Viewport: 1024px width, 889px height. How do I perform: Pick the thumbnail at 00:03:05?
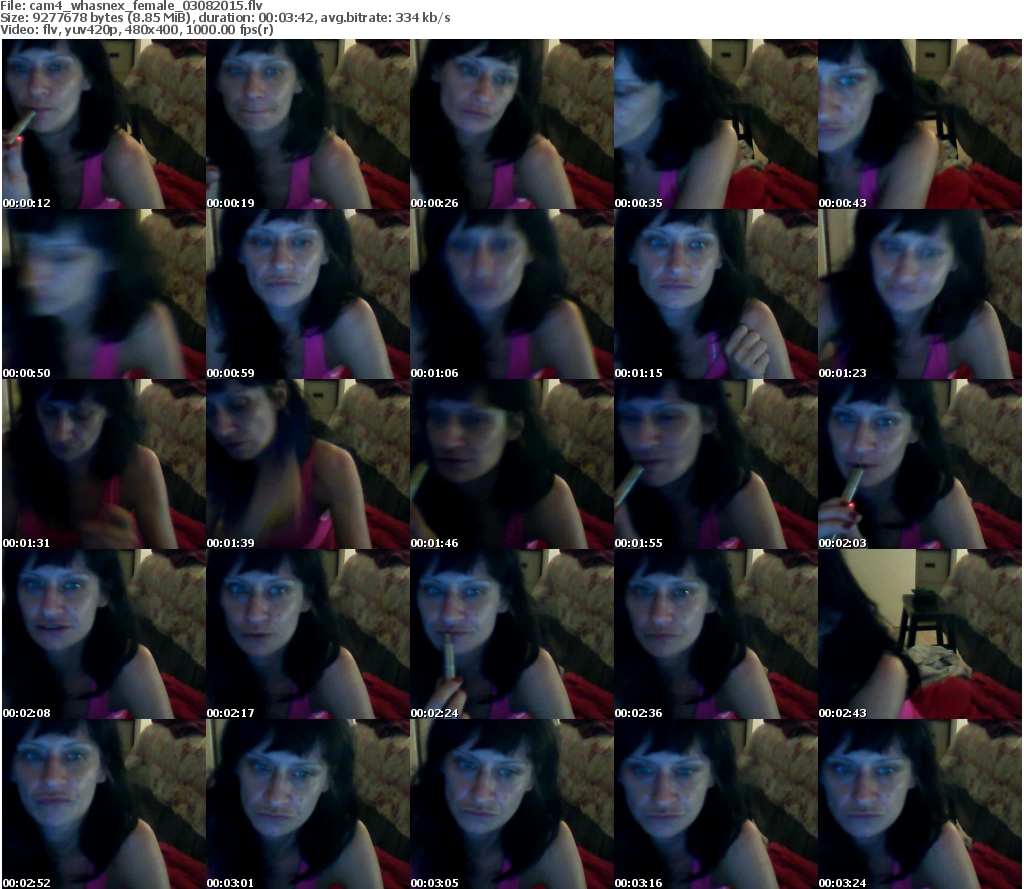511,804
